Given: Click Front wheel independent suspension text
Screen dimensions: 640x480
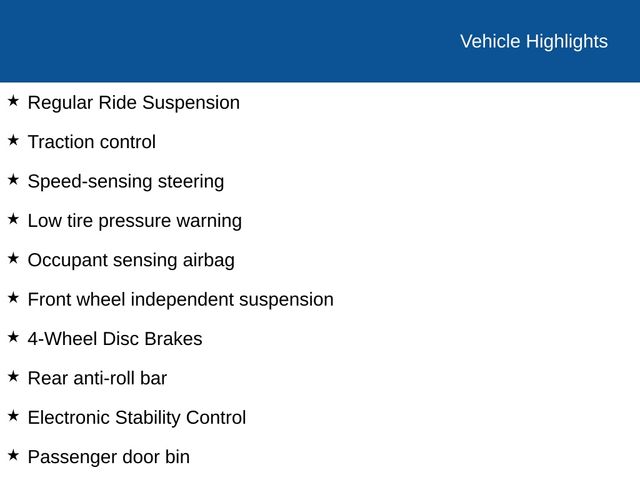Looking at the screenshot, I should [x=181, y=300].
